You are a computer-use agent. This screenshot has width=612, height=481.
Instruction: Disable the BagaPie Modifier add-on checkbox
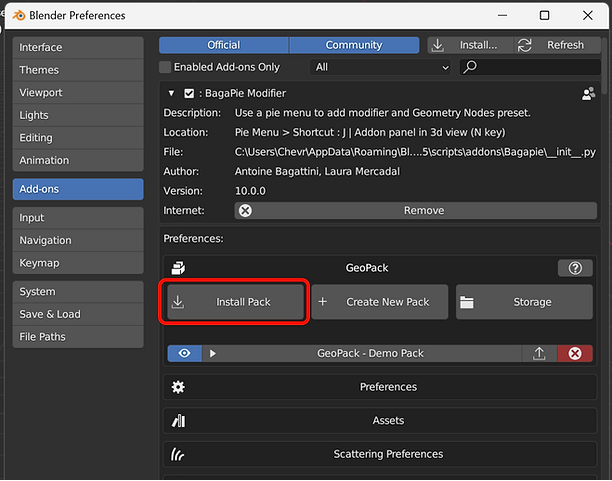pos(190,93)
